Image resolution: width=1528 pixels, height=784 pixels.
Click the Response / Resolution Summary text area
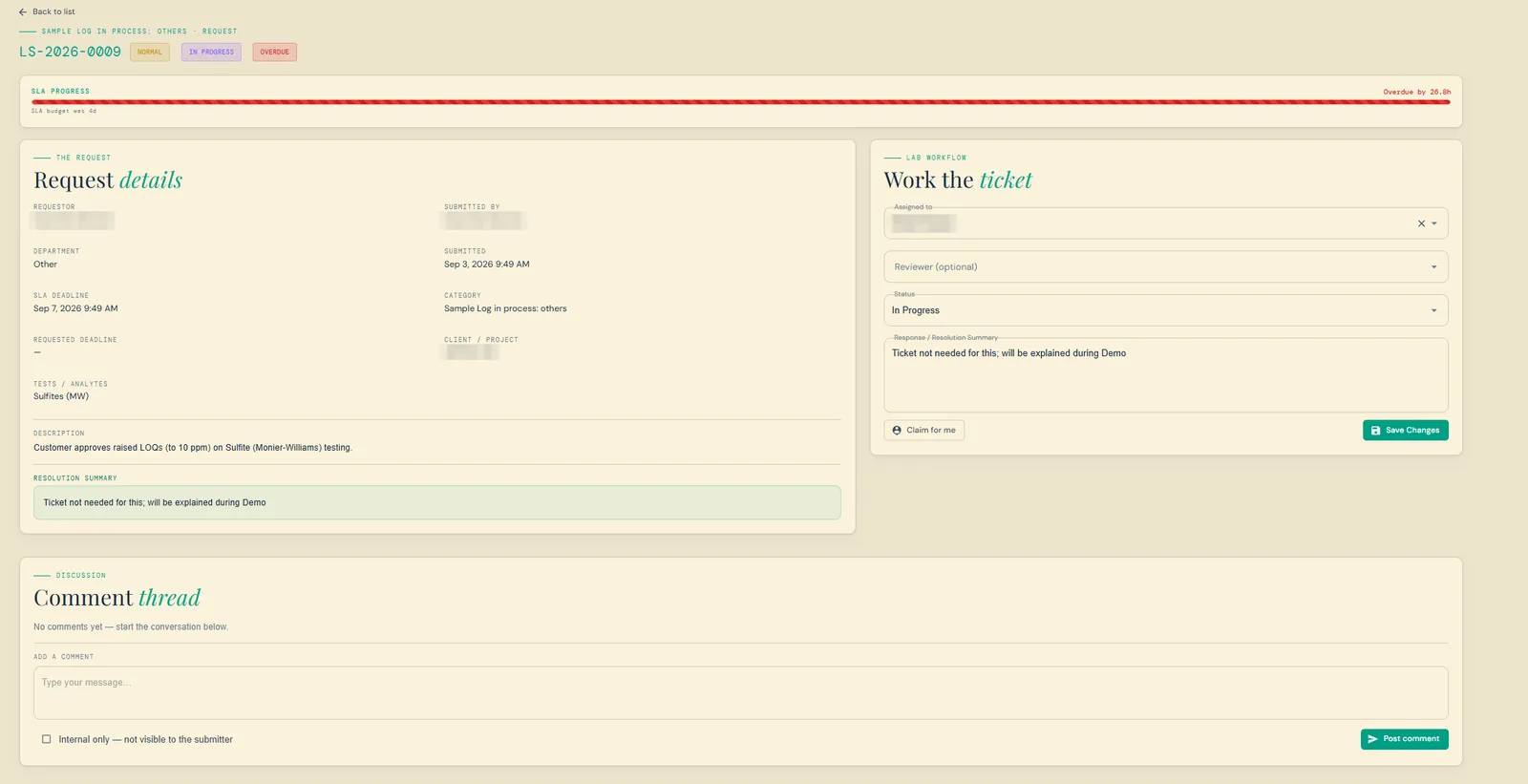[x=1165, y=375]
